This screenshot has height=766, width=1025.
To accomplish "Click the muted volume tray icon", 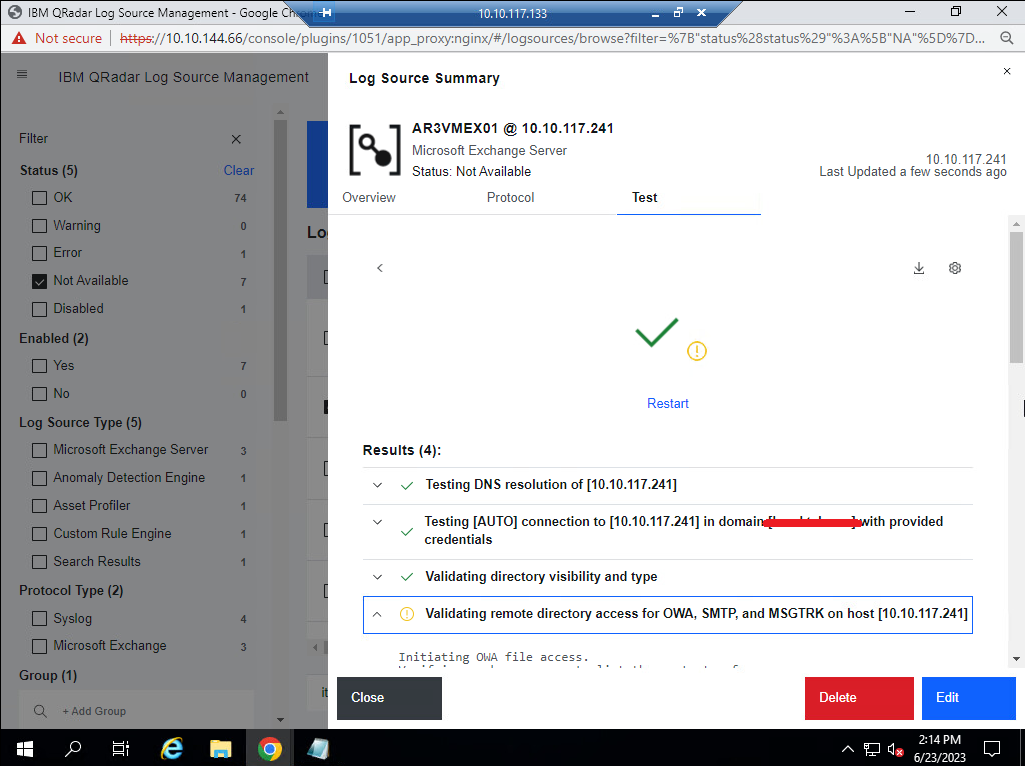I will tap(896, 749).
